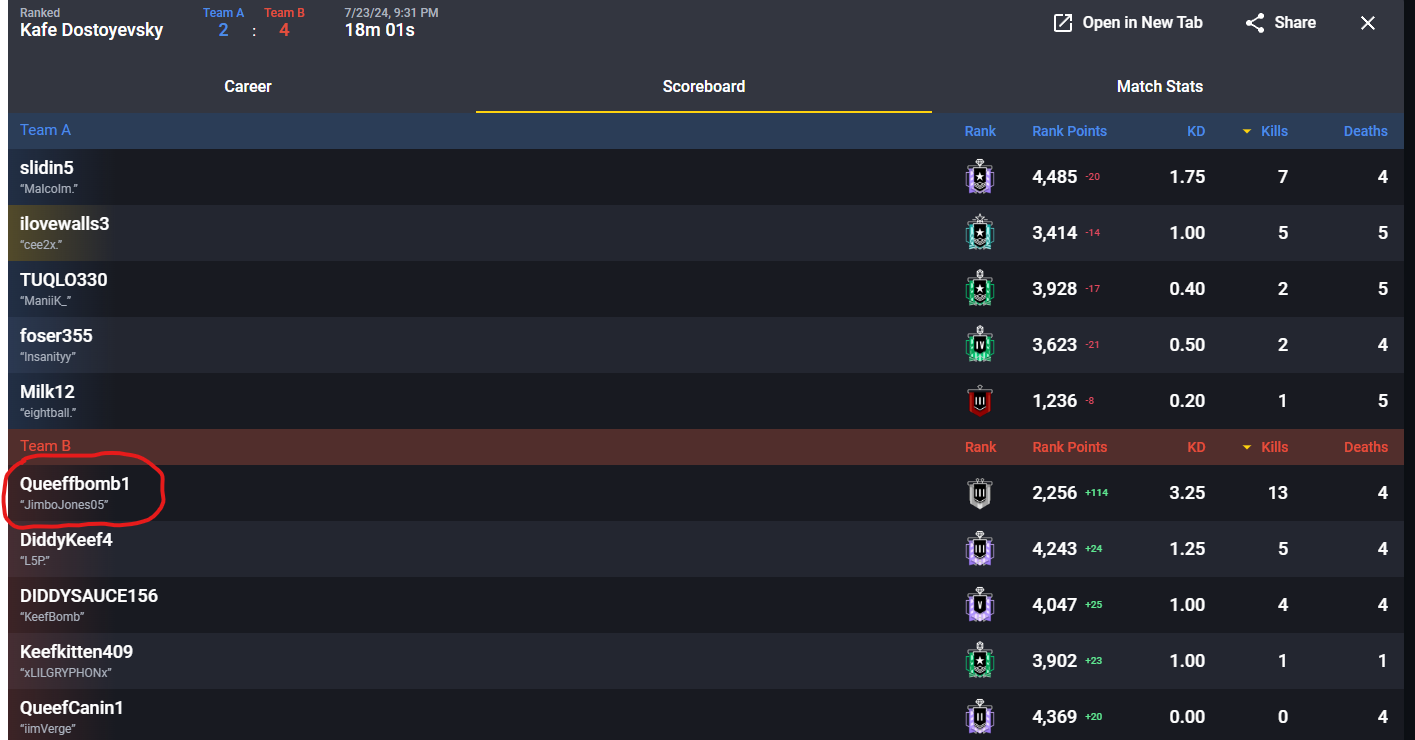Click DIDDYSAUCE156's rank V emblem

point(980,605)
